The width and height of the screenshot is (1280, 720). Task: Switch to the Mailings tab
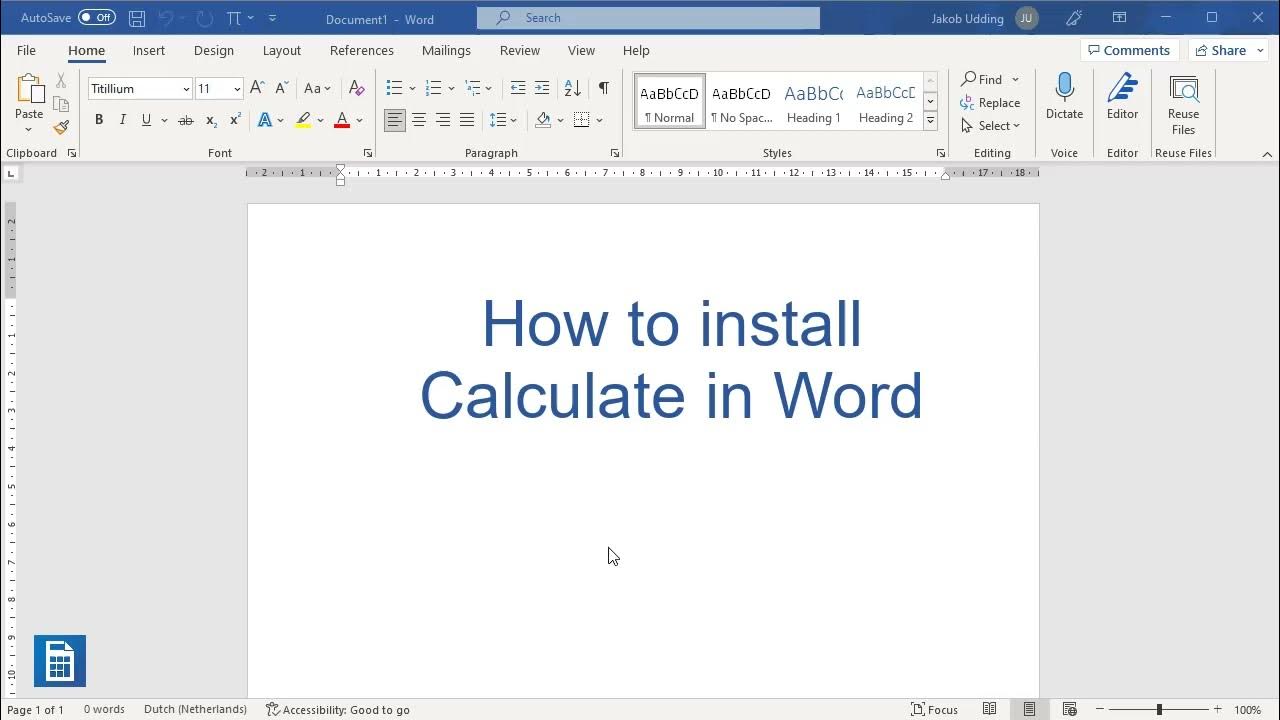click(x=446, y=50)
